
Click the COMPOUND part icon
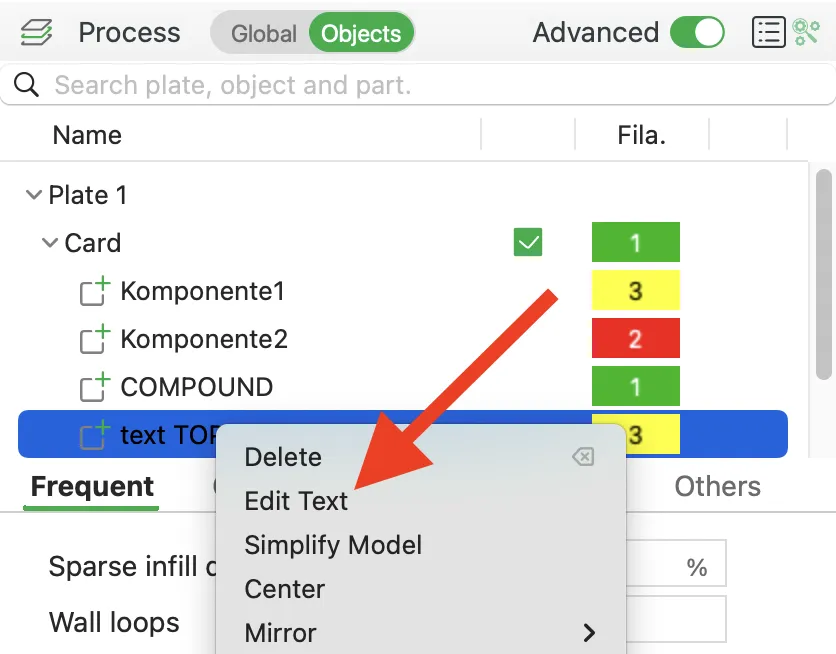94,387
